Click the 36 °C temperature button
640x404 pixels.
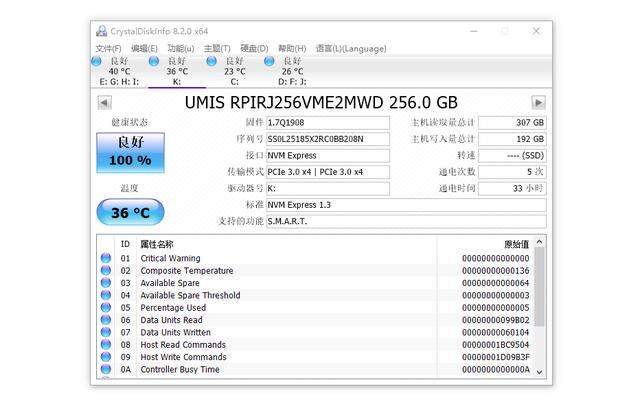pos(131,212)
